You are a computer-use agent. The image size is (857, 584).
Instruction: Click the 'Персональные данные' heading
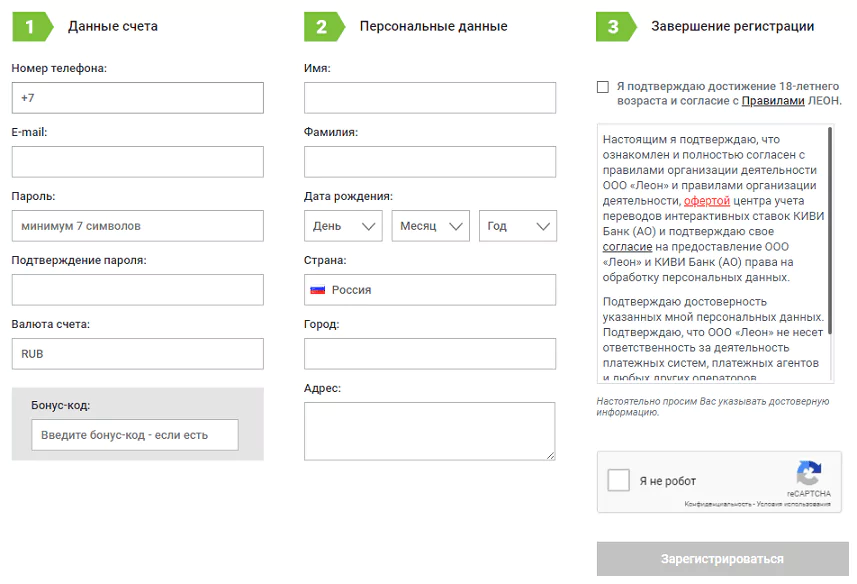click(433, 26)
